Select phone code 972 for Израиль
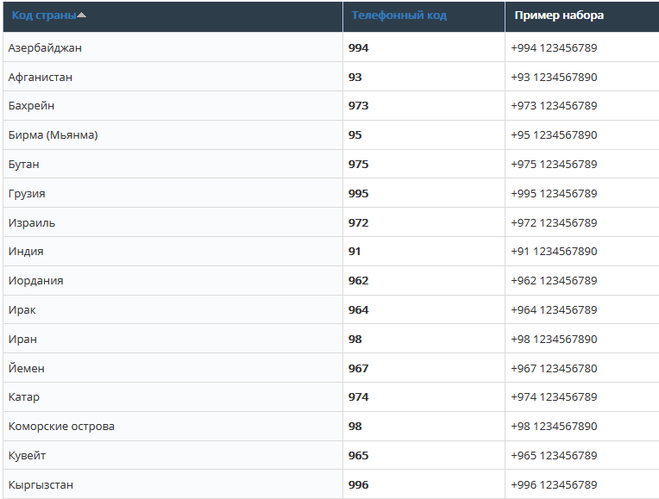Image resolution: width=659 pixels, height=499 pixels. pyautogui.click(x=358, y=222)
